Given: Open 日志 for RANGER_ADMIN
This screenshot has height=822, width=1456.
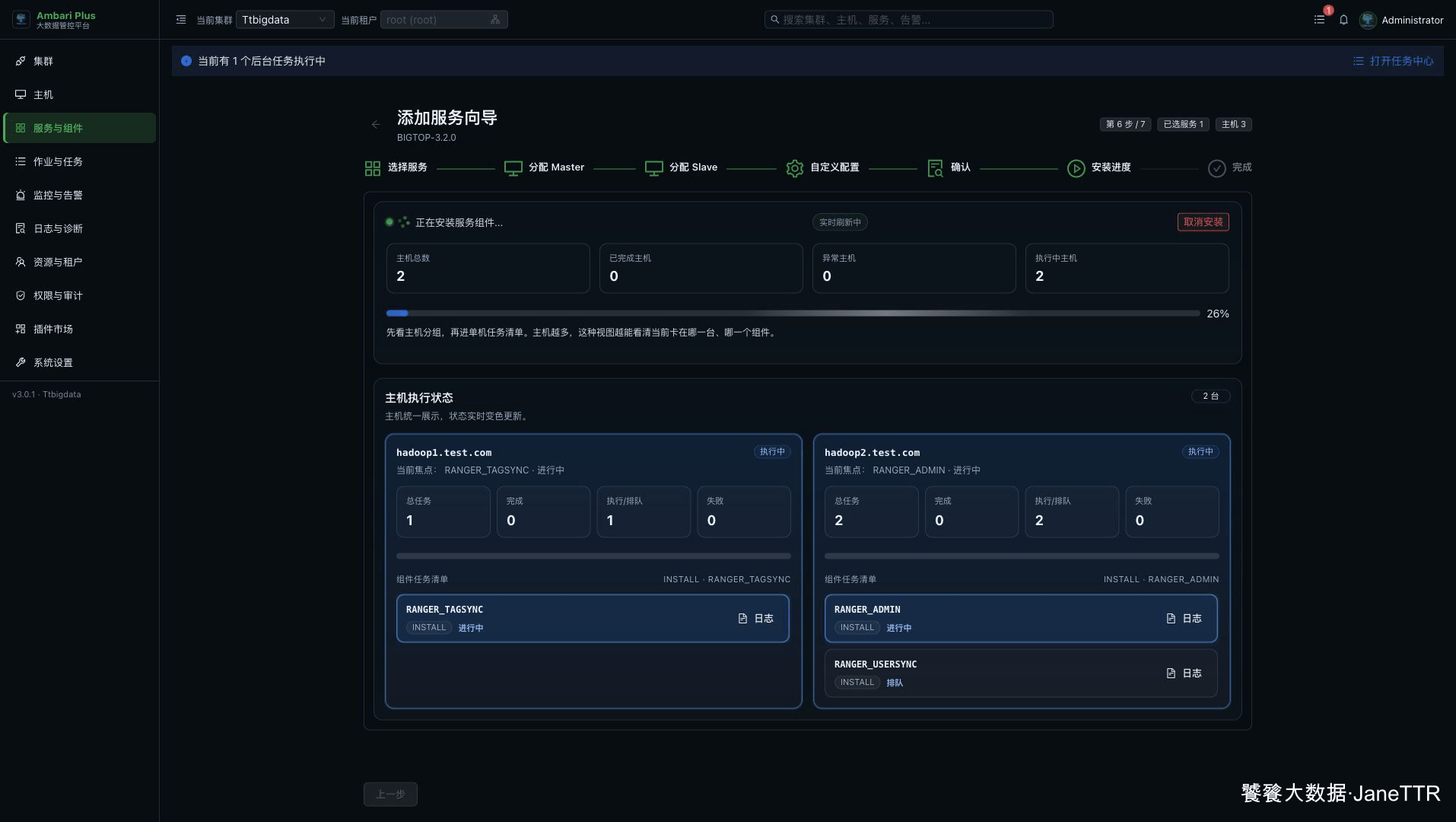Looking at the screenshot, I should [1184, 619].
